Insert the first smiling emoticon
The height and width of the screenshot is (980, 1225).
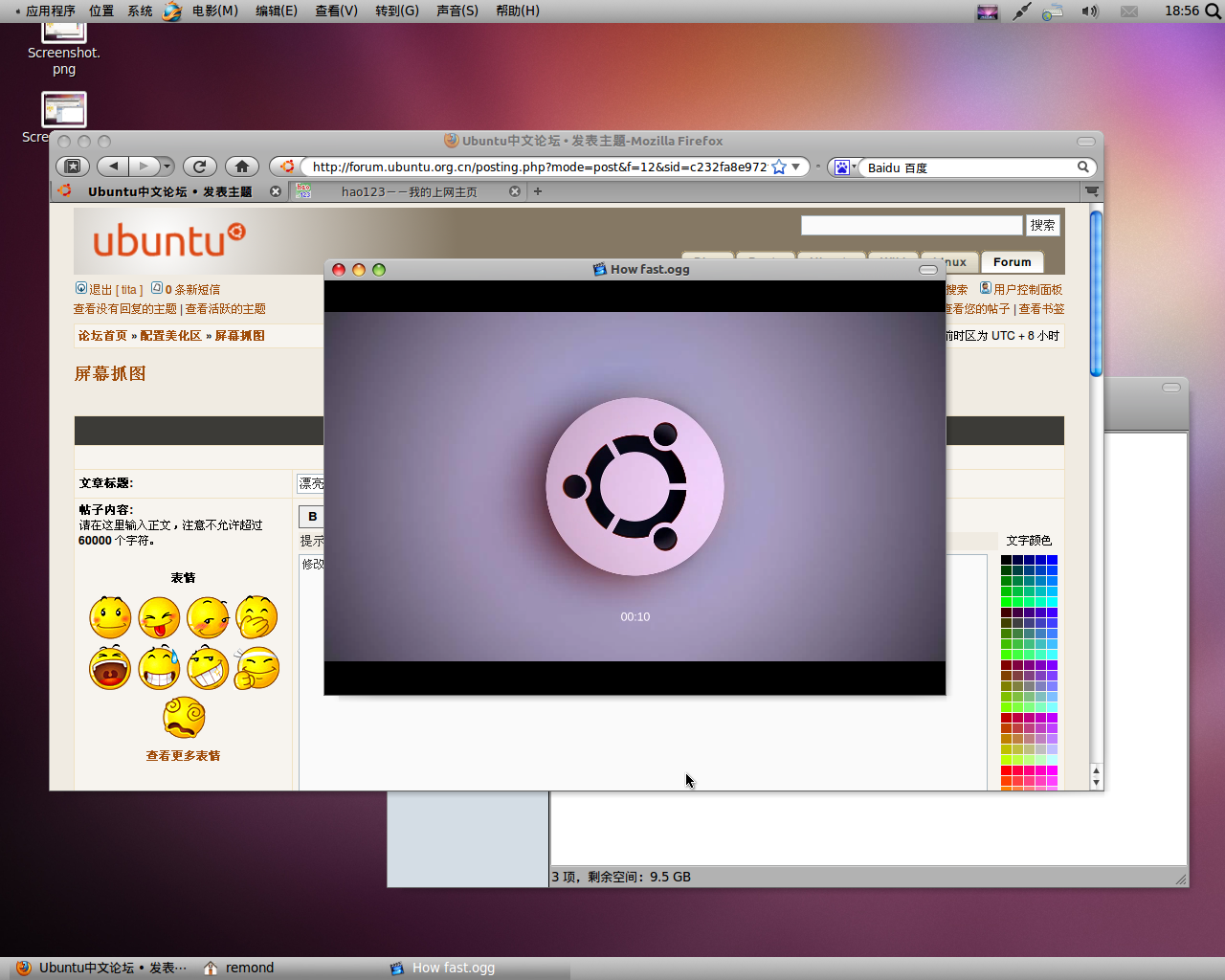110,617
